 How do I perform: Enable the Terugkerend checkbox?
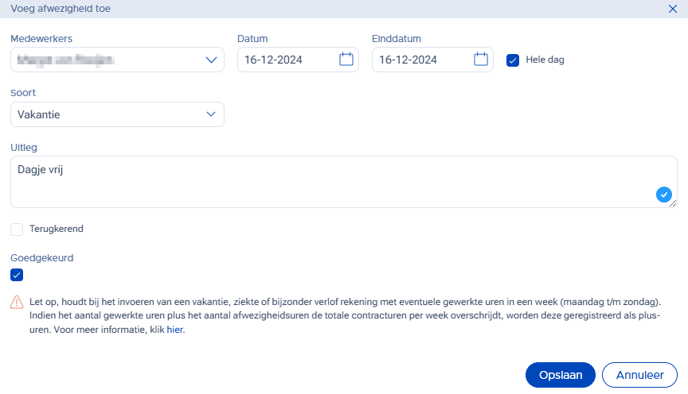click(x=17, y=229)
